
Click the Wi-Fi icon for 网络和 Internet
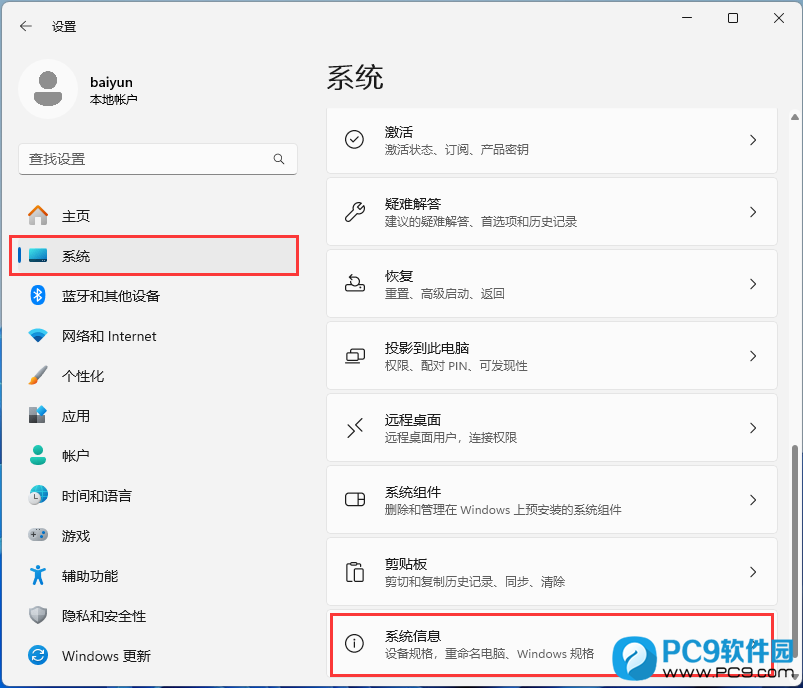38,336
